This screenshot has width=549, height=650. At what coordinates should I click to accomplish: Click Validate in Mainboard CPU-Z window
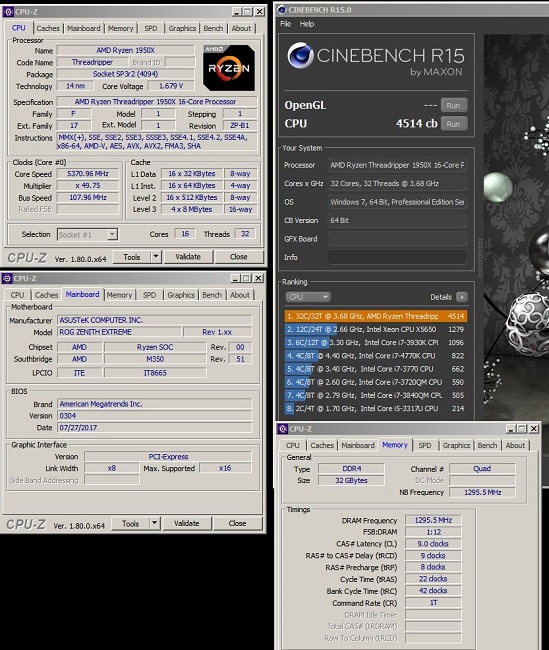pos(187,524)
